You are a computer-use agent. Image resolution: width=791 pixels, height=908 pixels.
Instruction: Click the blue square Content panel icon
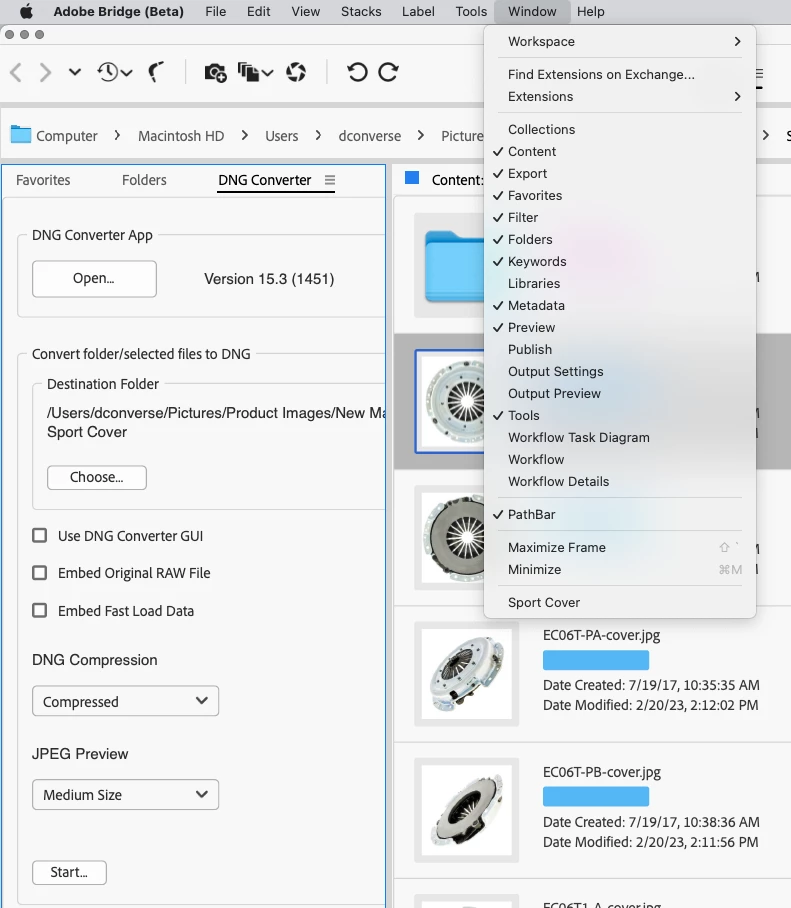tap(412, 177)
